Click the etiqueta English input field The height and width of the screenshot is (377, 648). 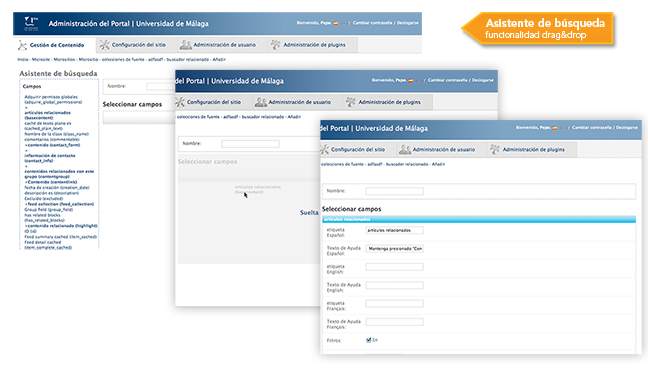click(395, 267)
